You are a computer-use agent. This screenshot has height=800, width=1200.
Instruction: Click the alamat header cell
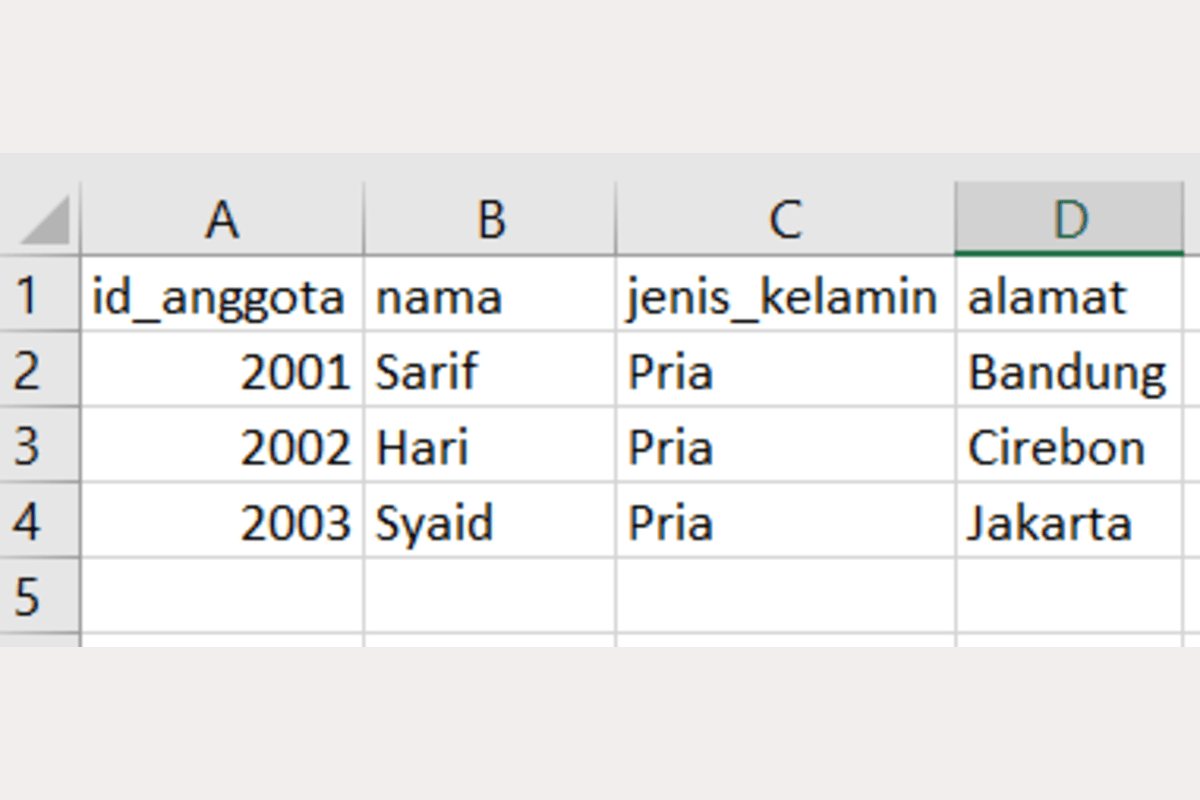point(1069,296)
